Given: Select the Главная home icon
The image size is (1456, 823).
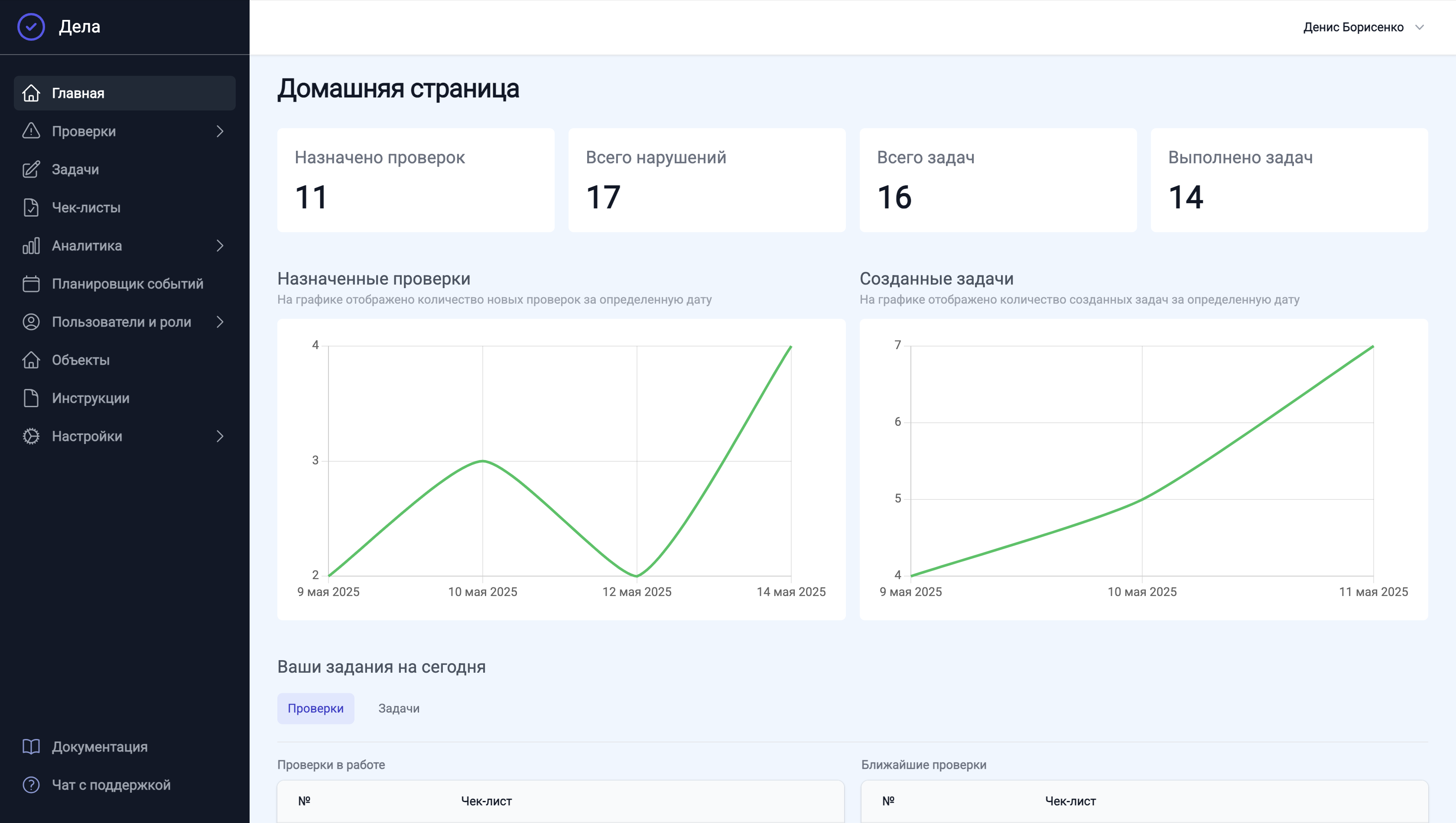Looking at the screenshot, I should click(x=30, y=93).
